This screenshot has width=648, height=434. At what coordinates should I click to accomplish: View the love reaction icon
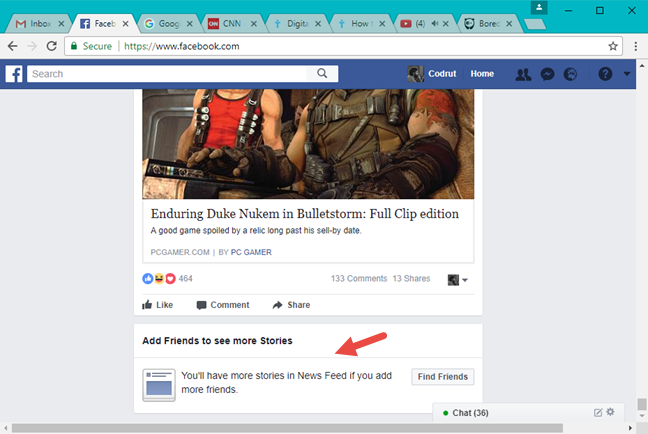(x=170, y=279)
